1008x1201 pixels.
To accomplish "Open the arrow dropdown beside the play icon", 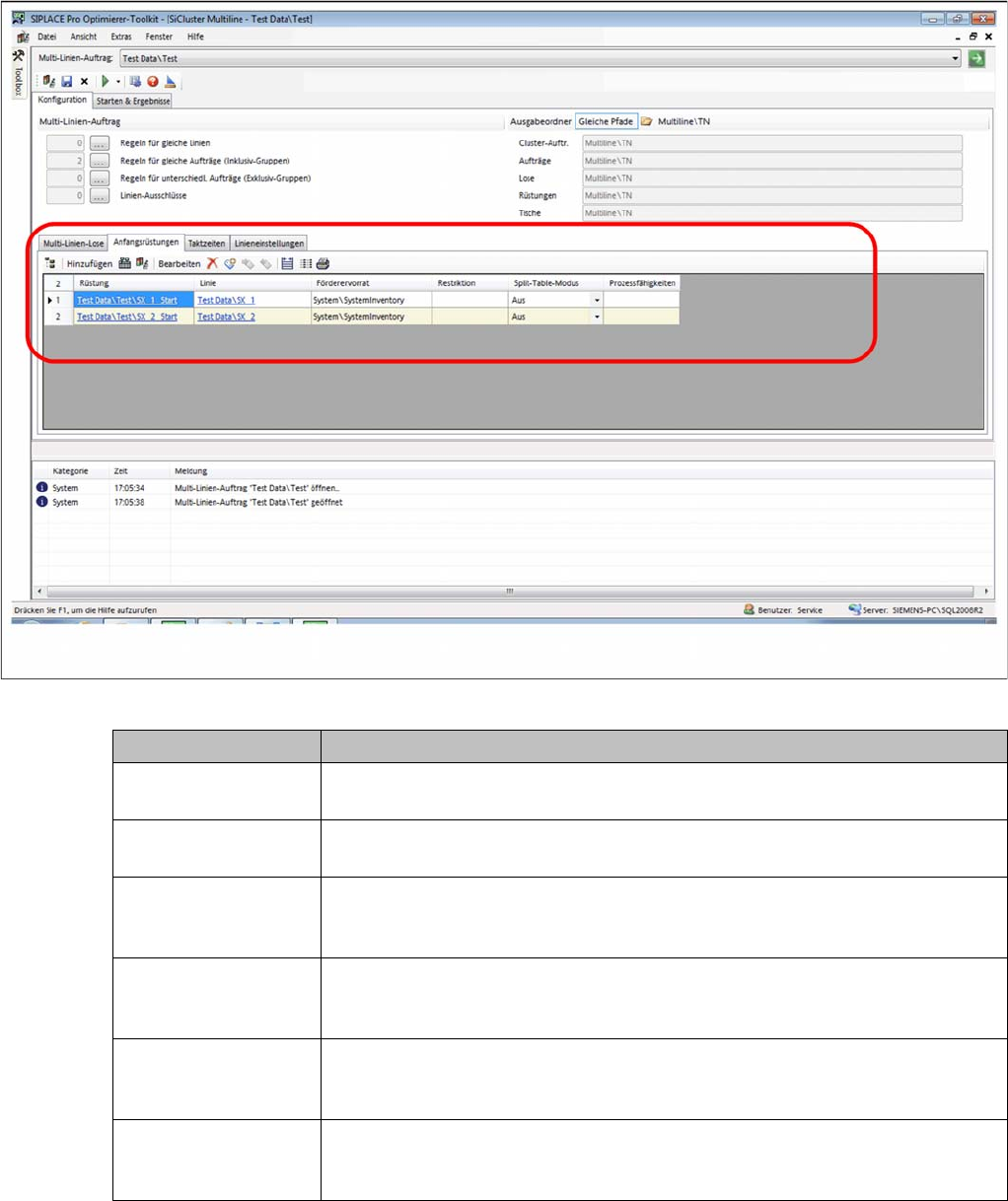I will tap(118, 82).
